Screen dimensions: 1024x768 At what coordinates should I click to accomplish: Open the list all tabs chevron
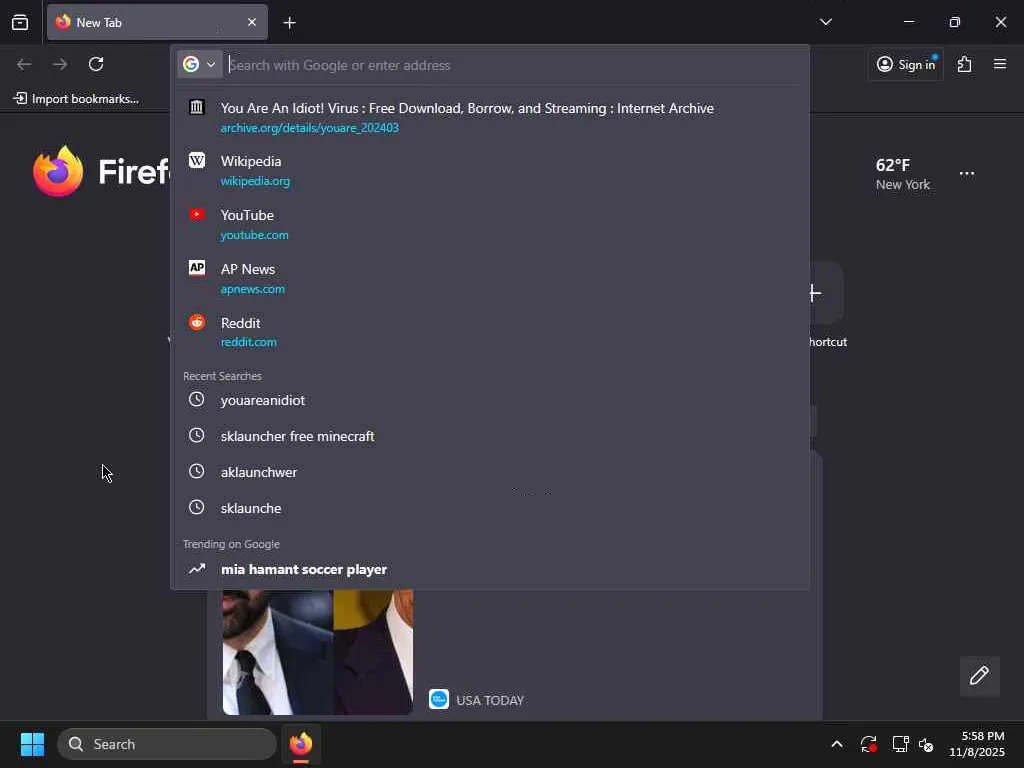(x=825, y=22)
